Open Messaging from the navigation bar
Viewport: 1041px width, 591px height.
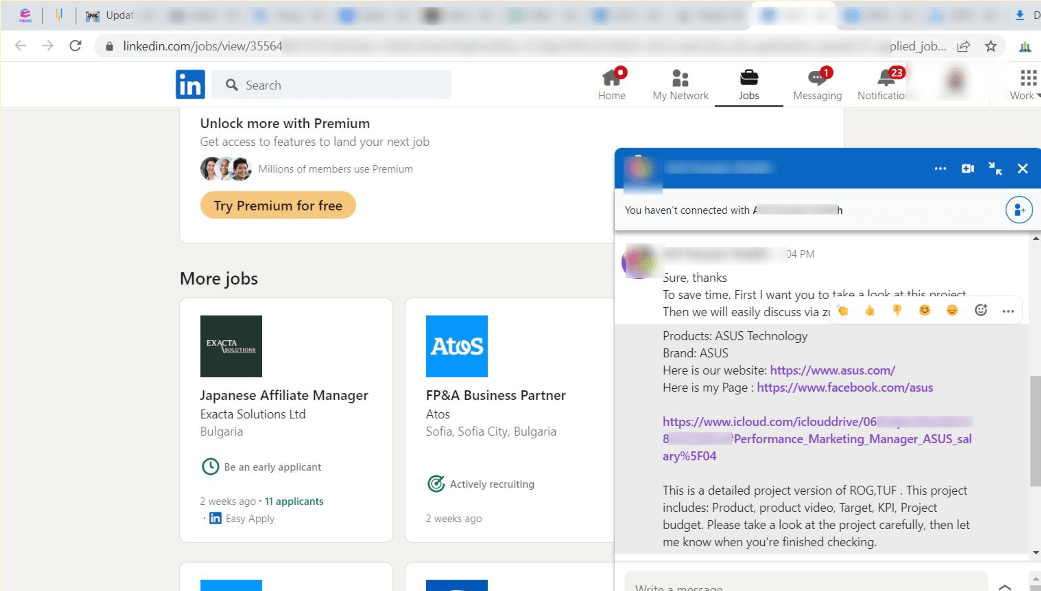(x=817, y=83)
